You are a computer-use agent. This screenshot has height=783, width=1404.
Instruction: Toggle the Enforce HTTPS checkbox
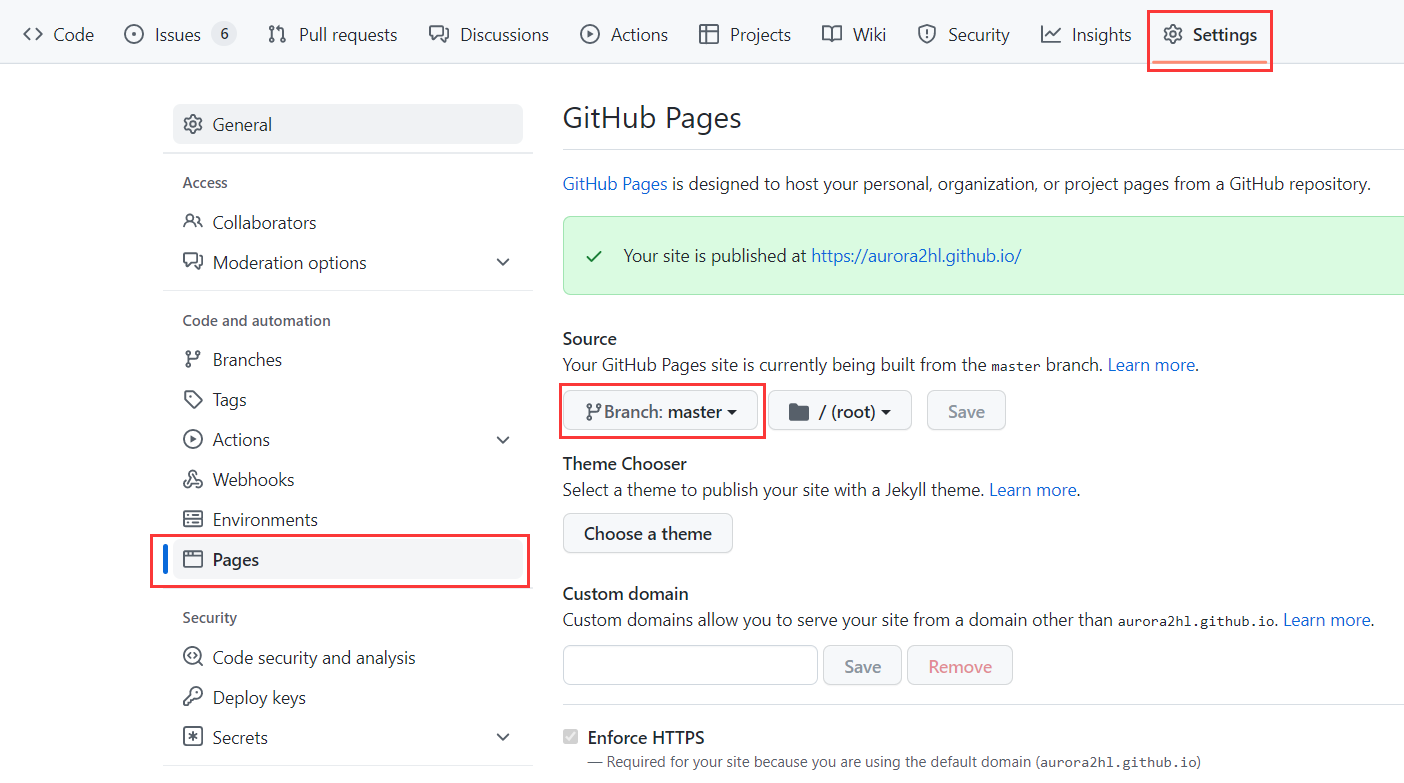(571, 738)
